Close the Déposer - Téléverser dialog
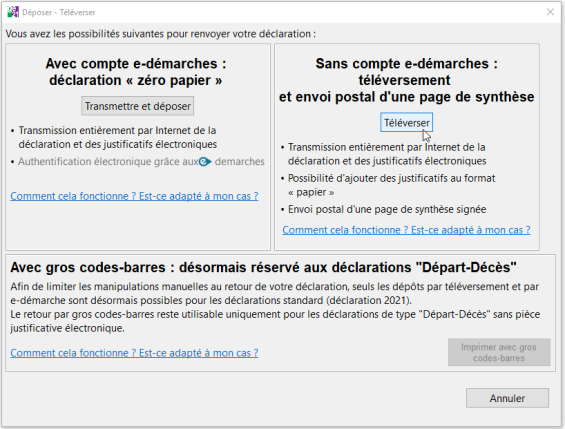This screenshot has width=565, height=429. tap(550, 12)
